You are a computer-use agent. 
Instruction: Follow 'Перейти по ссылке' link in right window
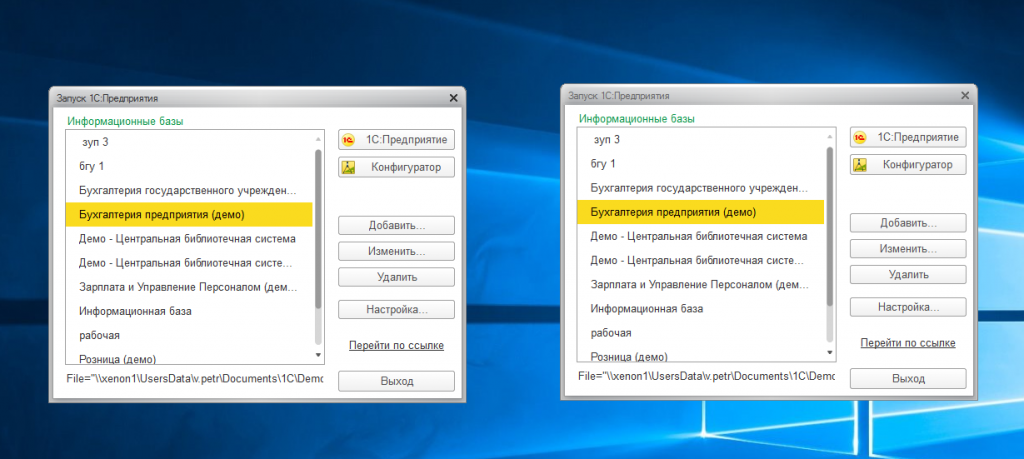click(x=908, y=343)
